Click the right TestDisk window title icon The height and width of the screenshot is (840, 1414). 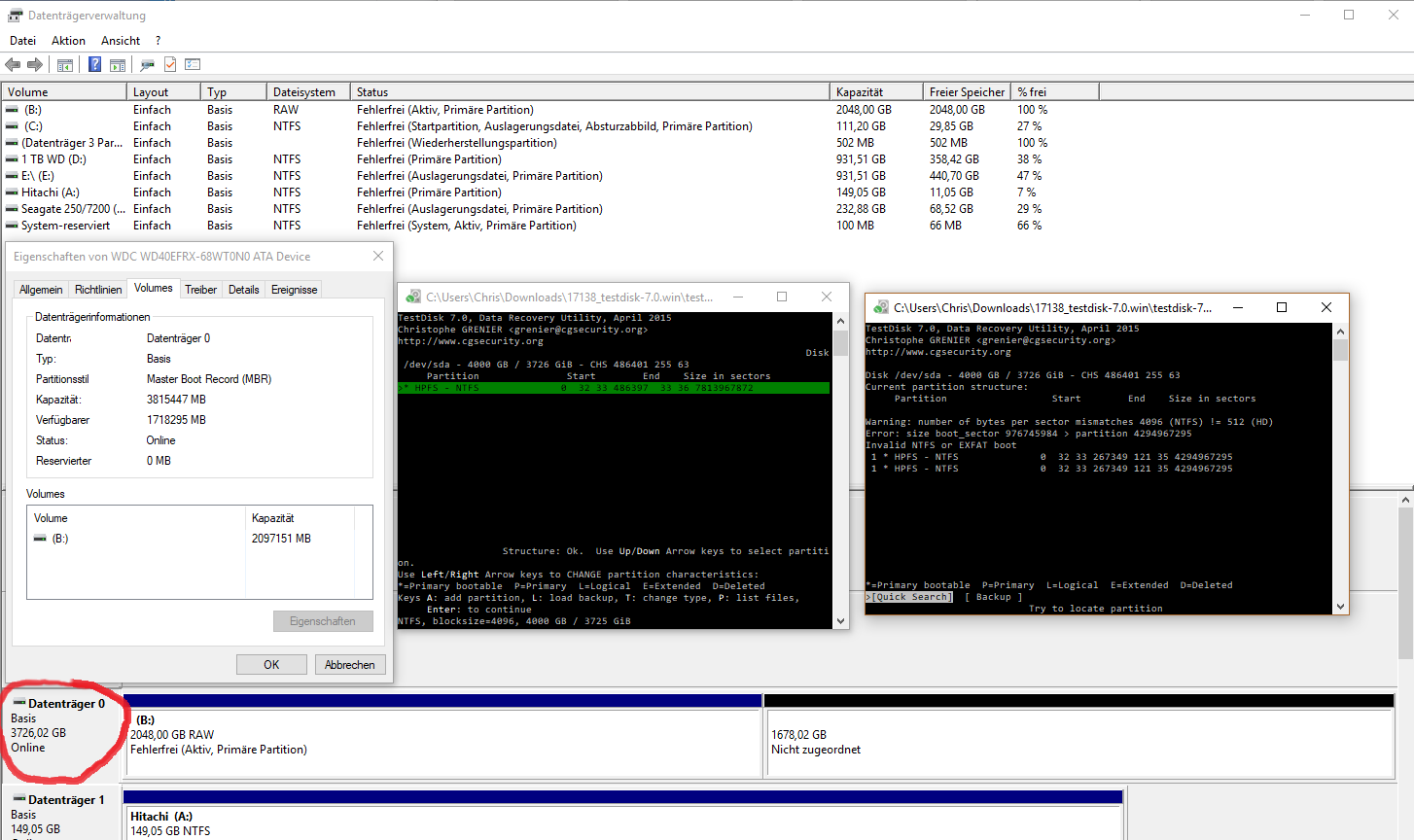pyautogui.click(x=881, y=307)
